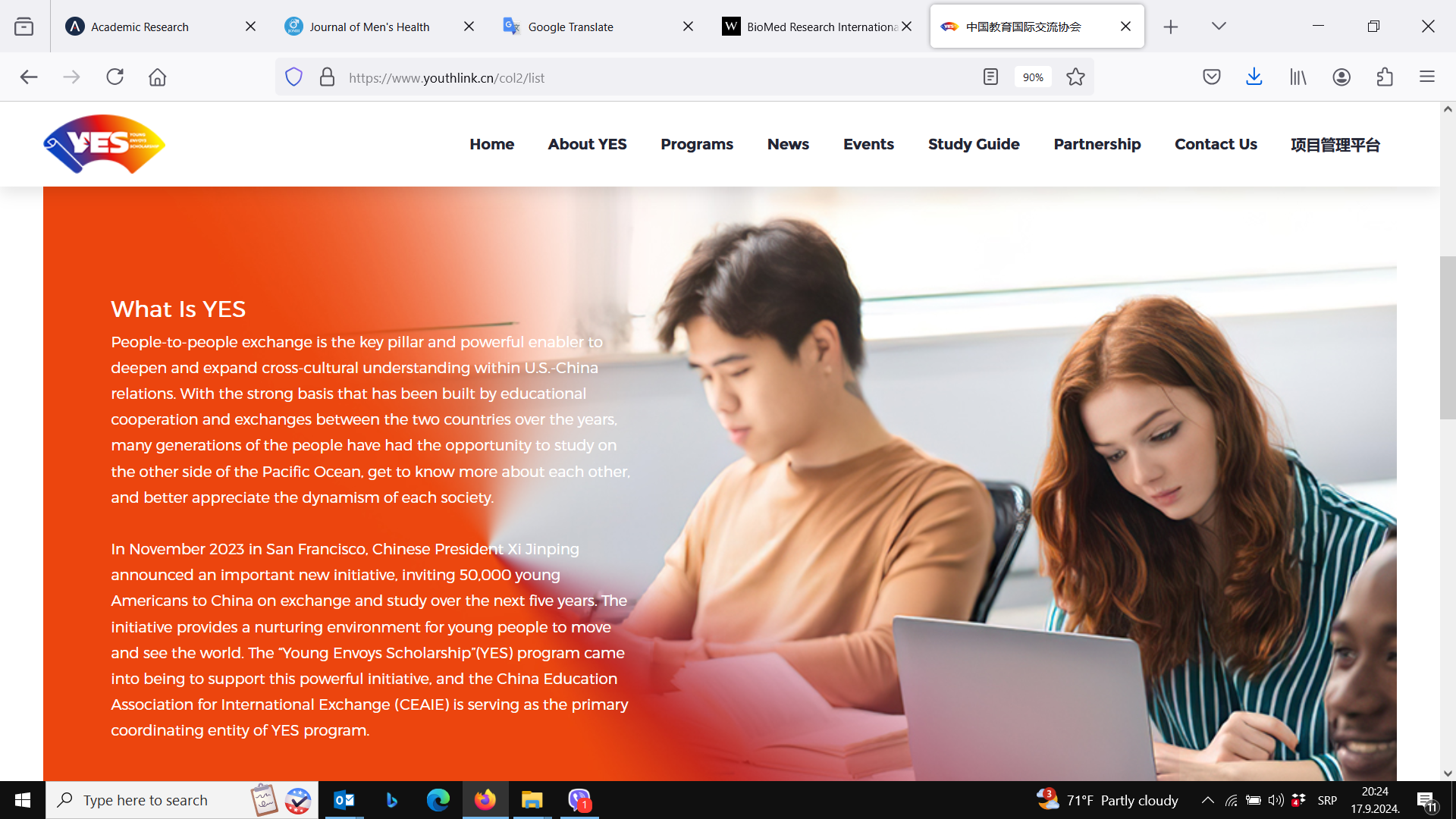This screenshot has height=819, width=1456.
Task: Open Outlook from the taskbar
Action: point(344,800)
